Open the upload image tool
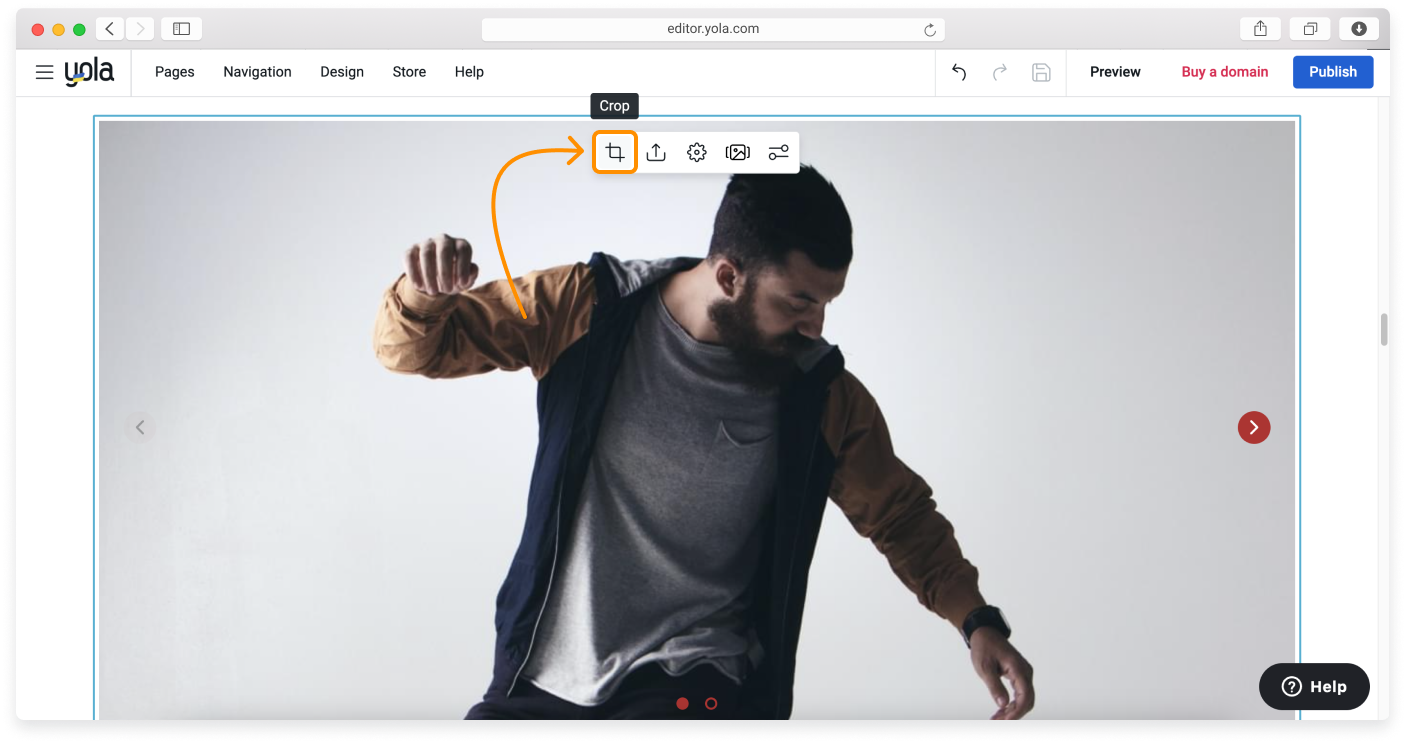 click(x=655, y=152)
